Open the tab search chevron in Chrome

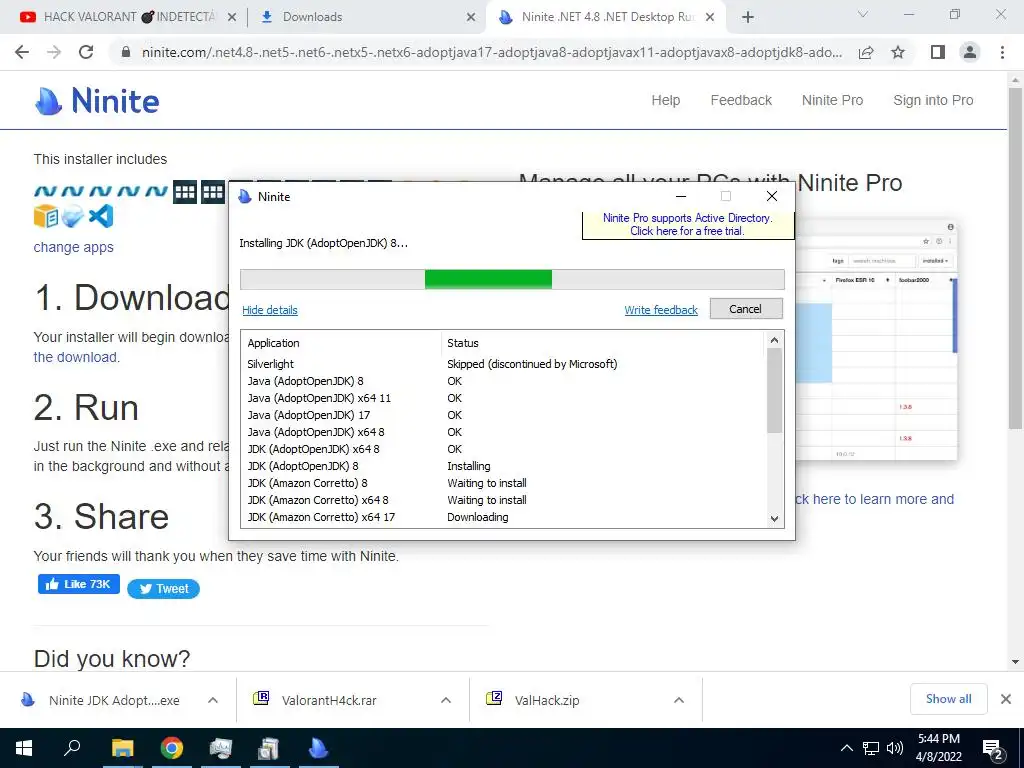[x=863, y=15]
